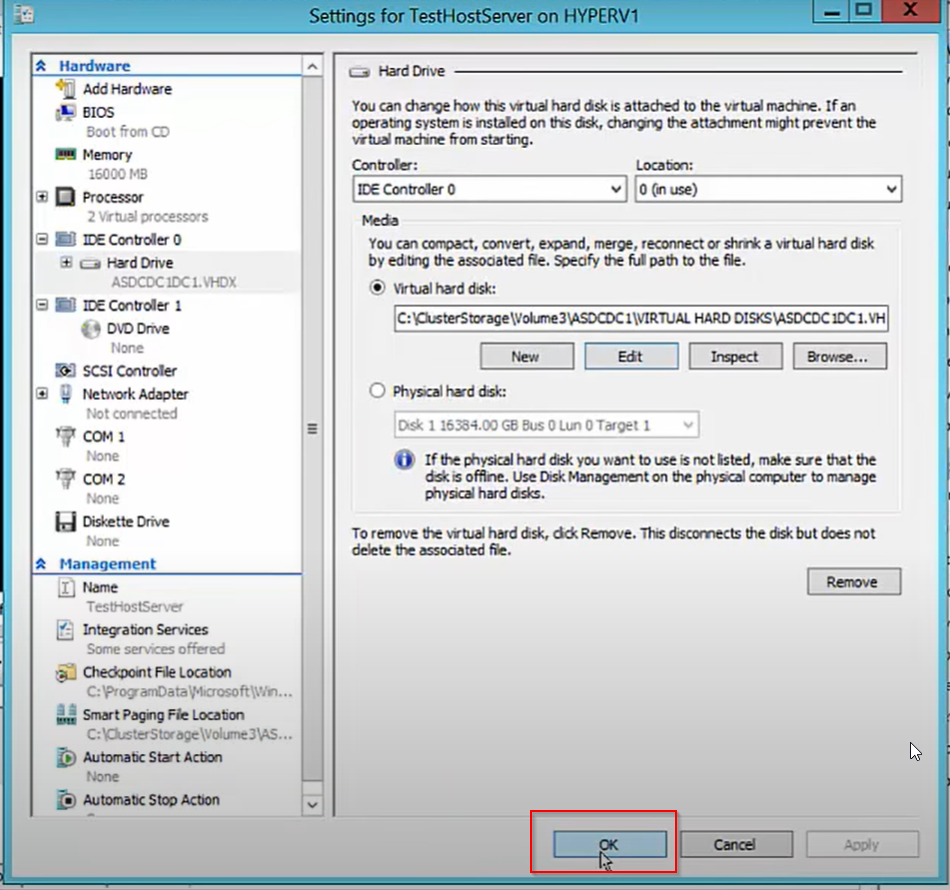950x890 pixels.
Task: Click the Checkpoint File Location icon
Action: [x=65, y=672]
